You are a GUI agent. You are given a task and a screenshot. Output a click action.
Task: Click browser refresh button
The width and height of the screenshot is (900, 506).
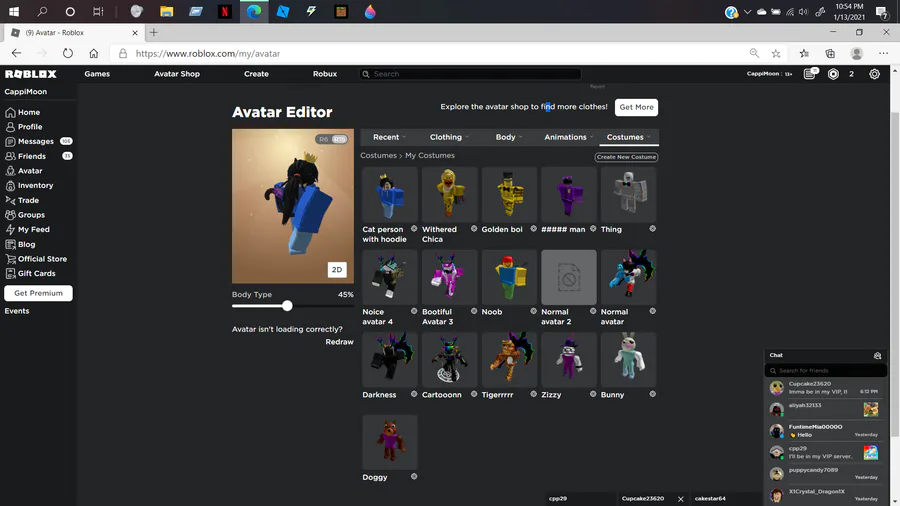coord(68,53)
